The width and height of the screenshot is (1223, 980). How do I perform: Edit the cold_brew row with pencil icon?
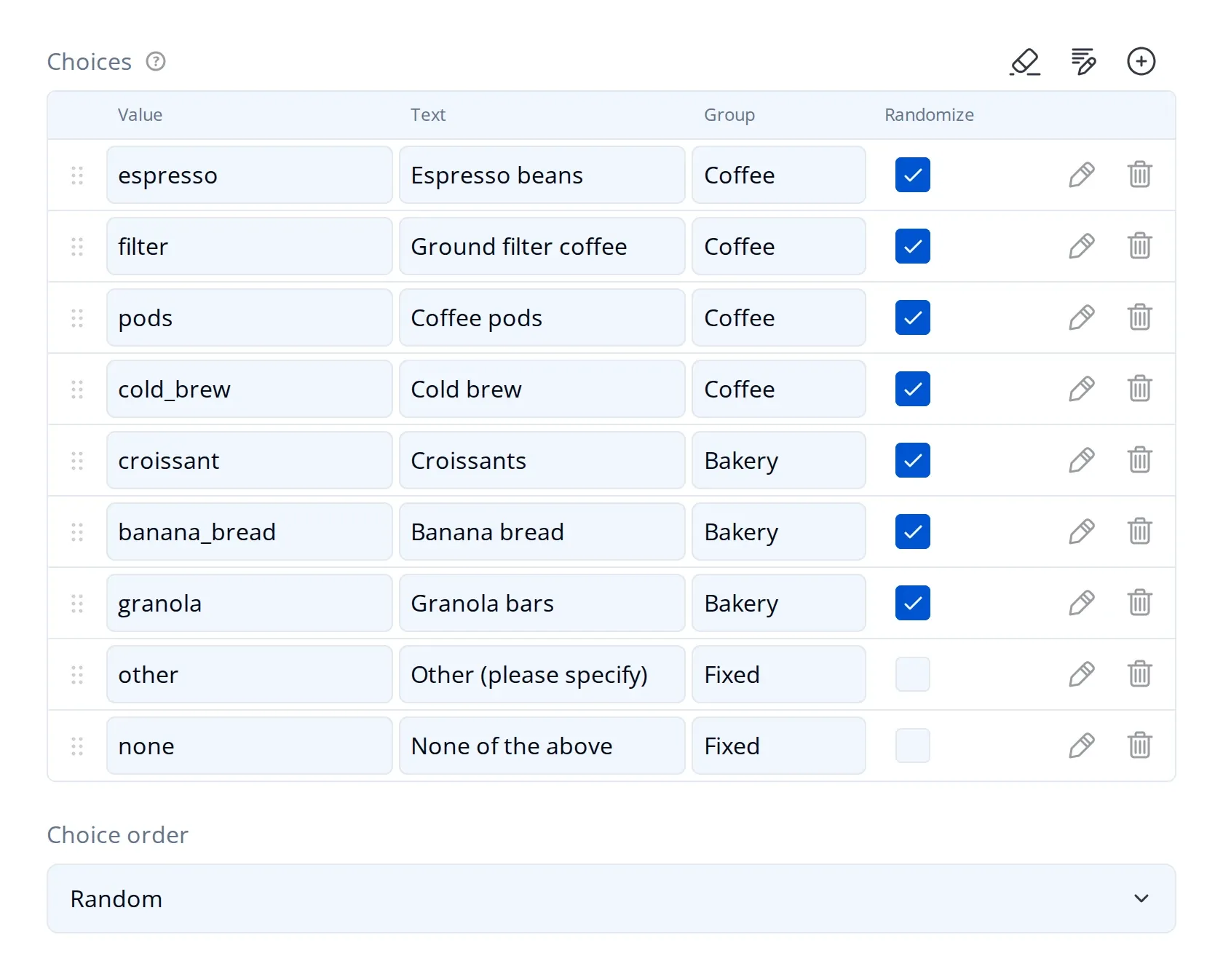click(1082, 389)
